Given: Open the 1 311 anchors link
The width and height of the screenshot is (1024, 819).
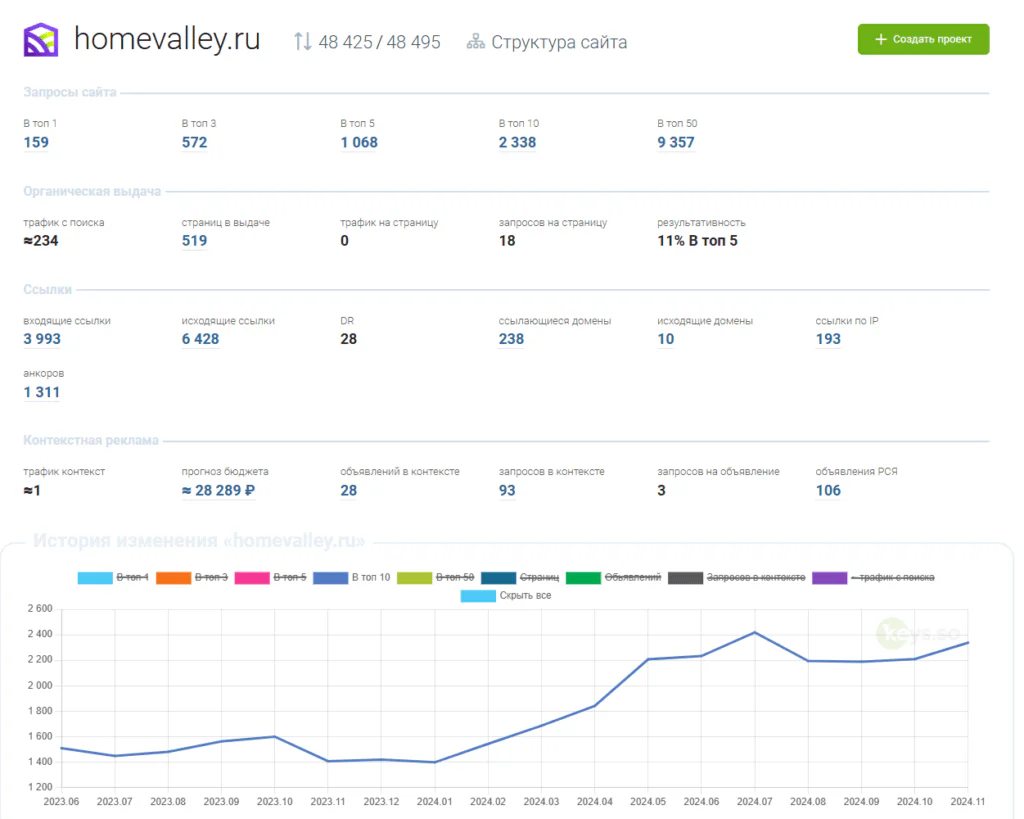Looking at the screenshot, I should [41, 392].
